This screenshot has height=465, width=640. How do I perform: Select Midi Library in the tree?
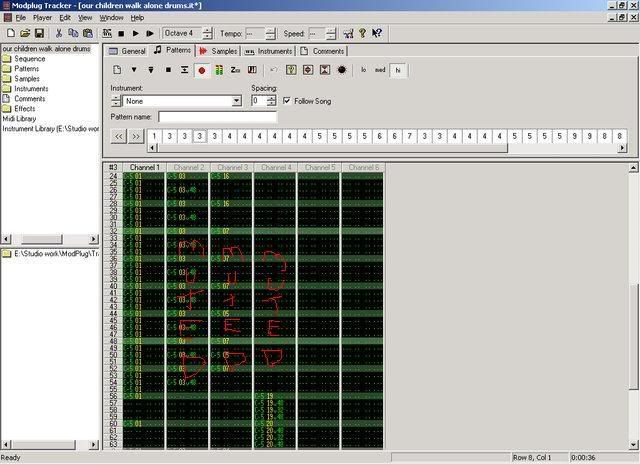pyautogui.click(x=19, y=119)
